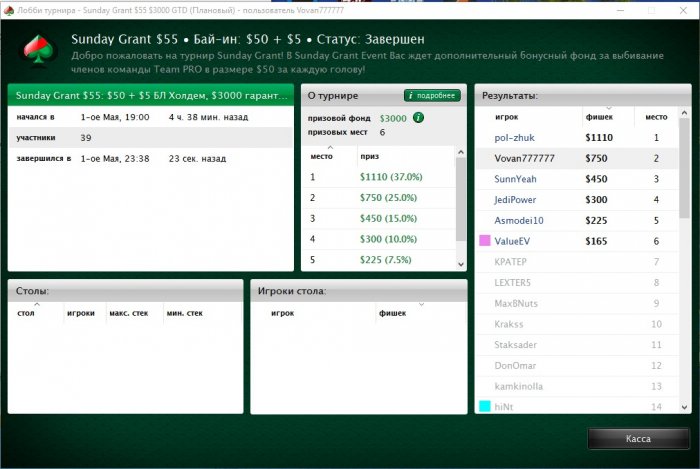Sort results by 'фишек' column header
This screenshot has width=700, height=469.
[x=599, y=117]
